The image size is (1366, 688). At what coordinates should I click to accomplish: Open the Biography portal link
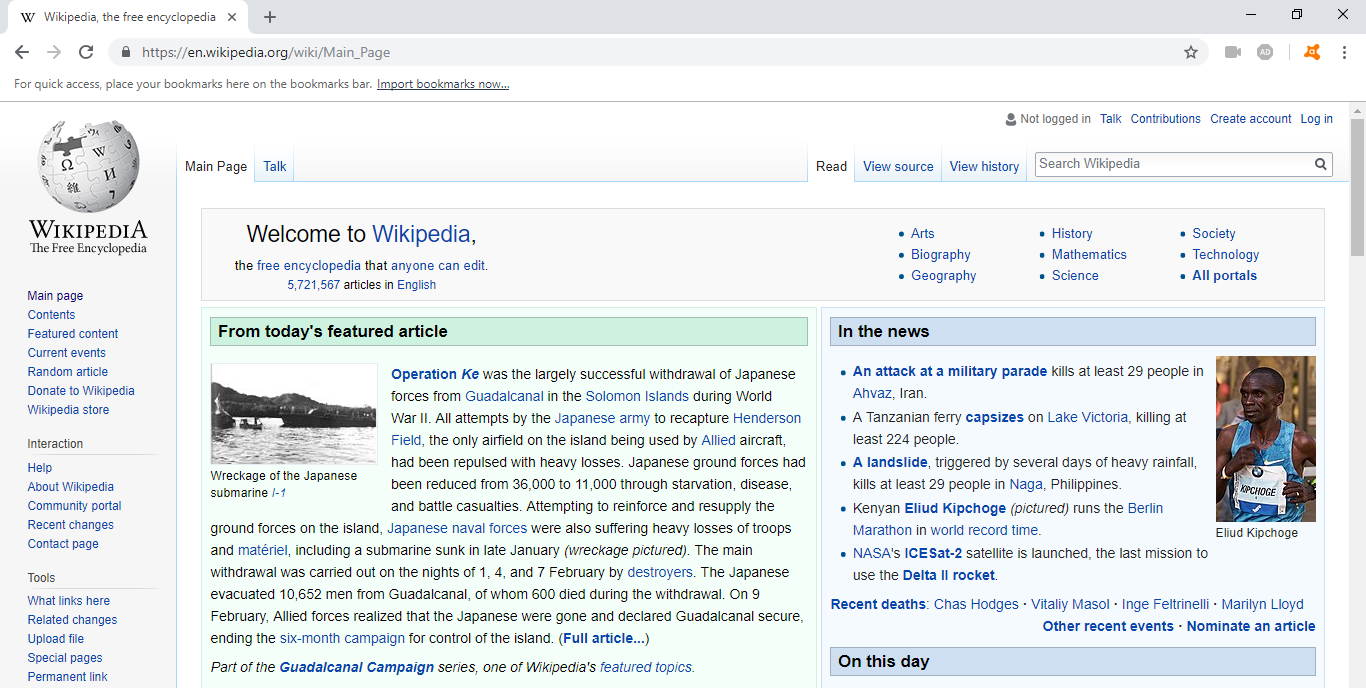941,255
